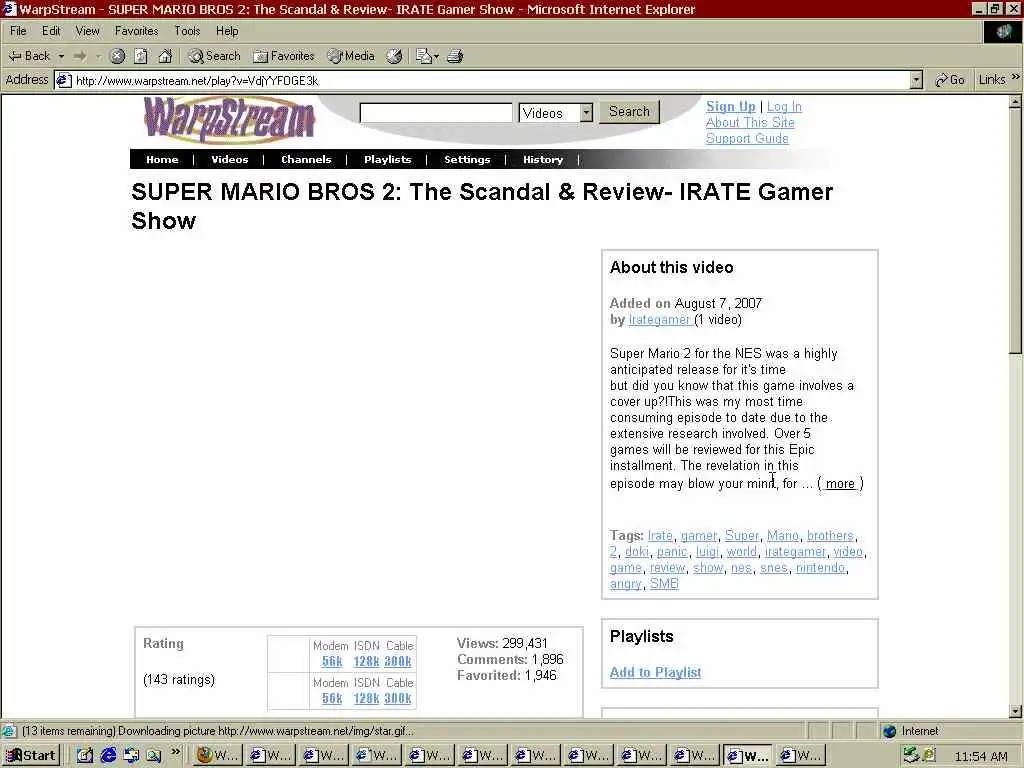Screen dimensions: 1024x768
Task: Select the second row 300k Cable link
Action: pos(398,698)
